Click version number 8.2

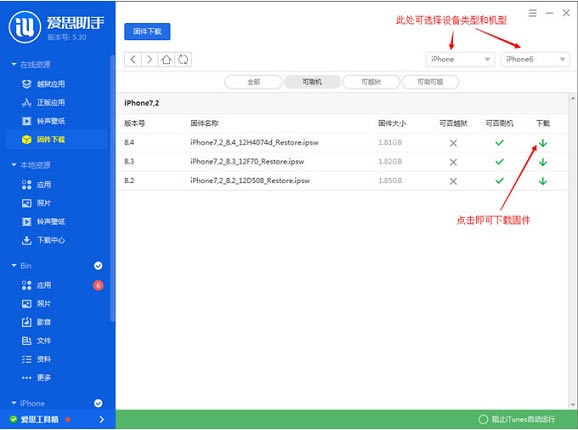click(x=129, y=181)
